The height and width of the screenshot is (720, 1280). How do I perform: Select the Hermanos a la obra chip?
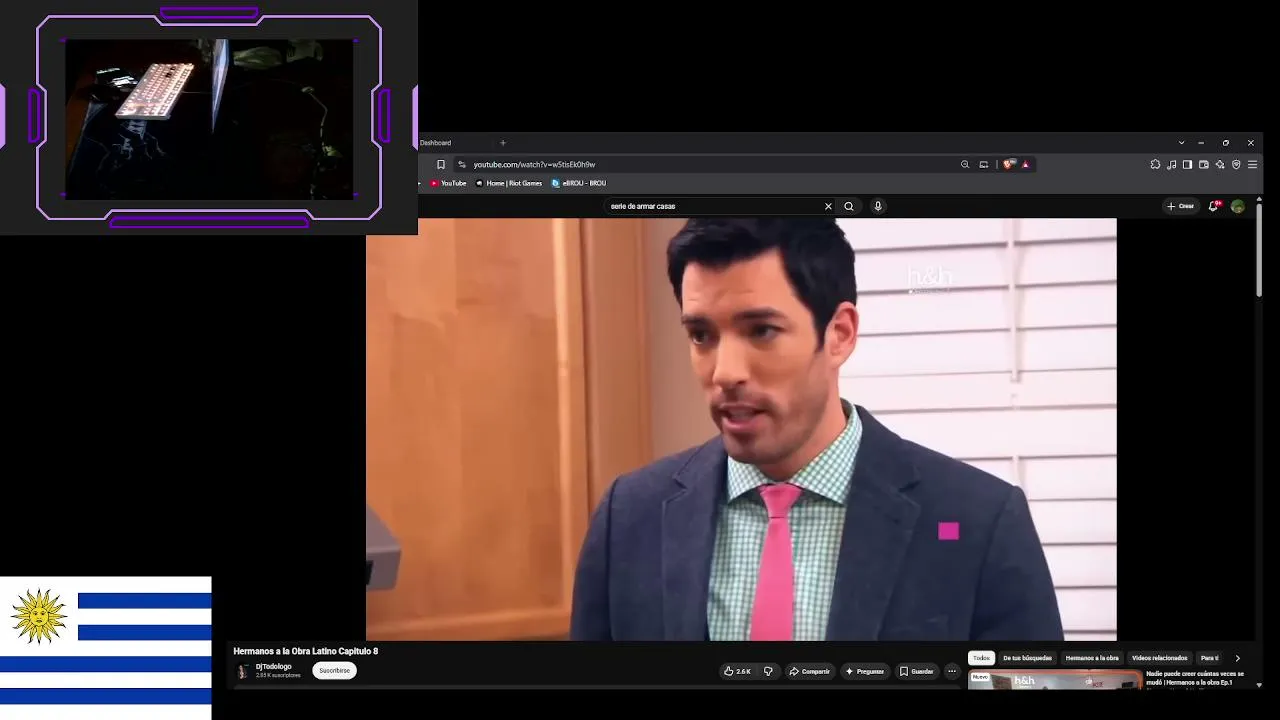point(1092,658)
